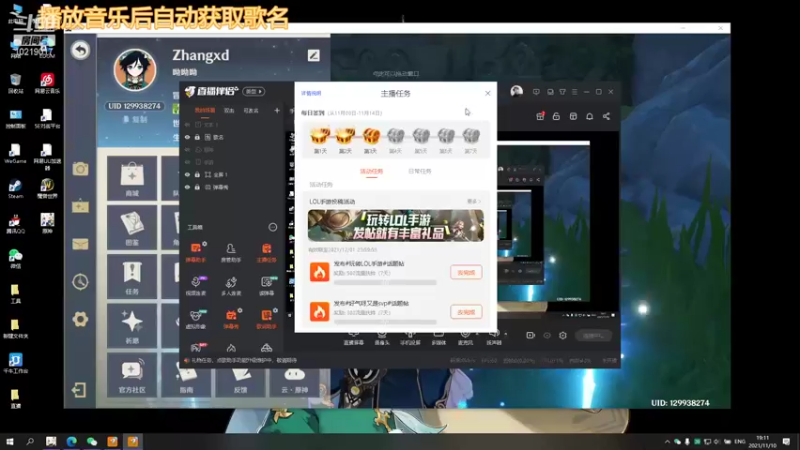
Task: Open the 祈愿 wish tile in Genshin menu
Action: (x=132, y=326)
